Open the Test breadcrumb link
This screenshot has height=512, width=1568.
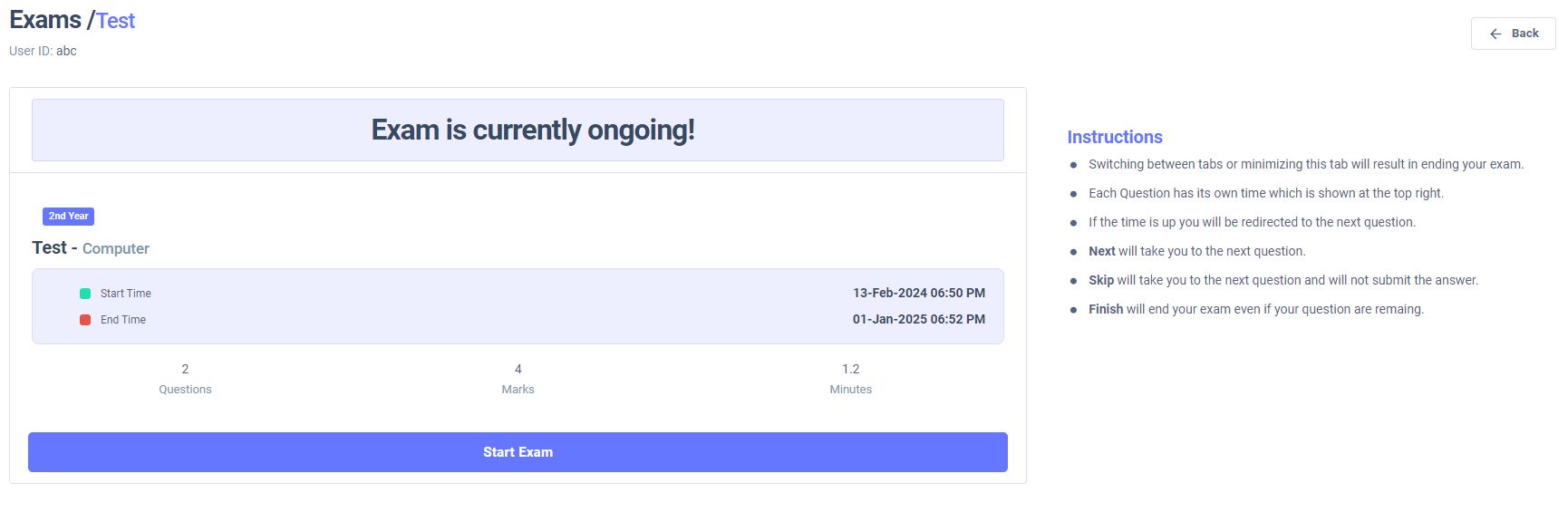116,21
